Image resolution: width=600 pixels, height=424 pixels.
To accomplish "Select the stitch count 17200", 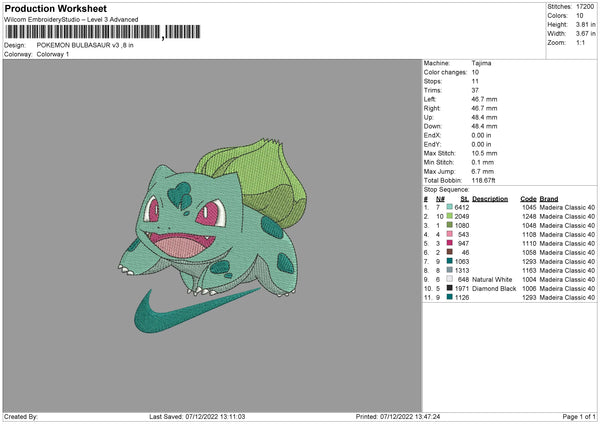I will [x=585, y=7].
